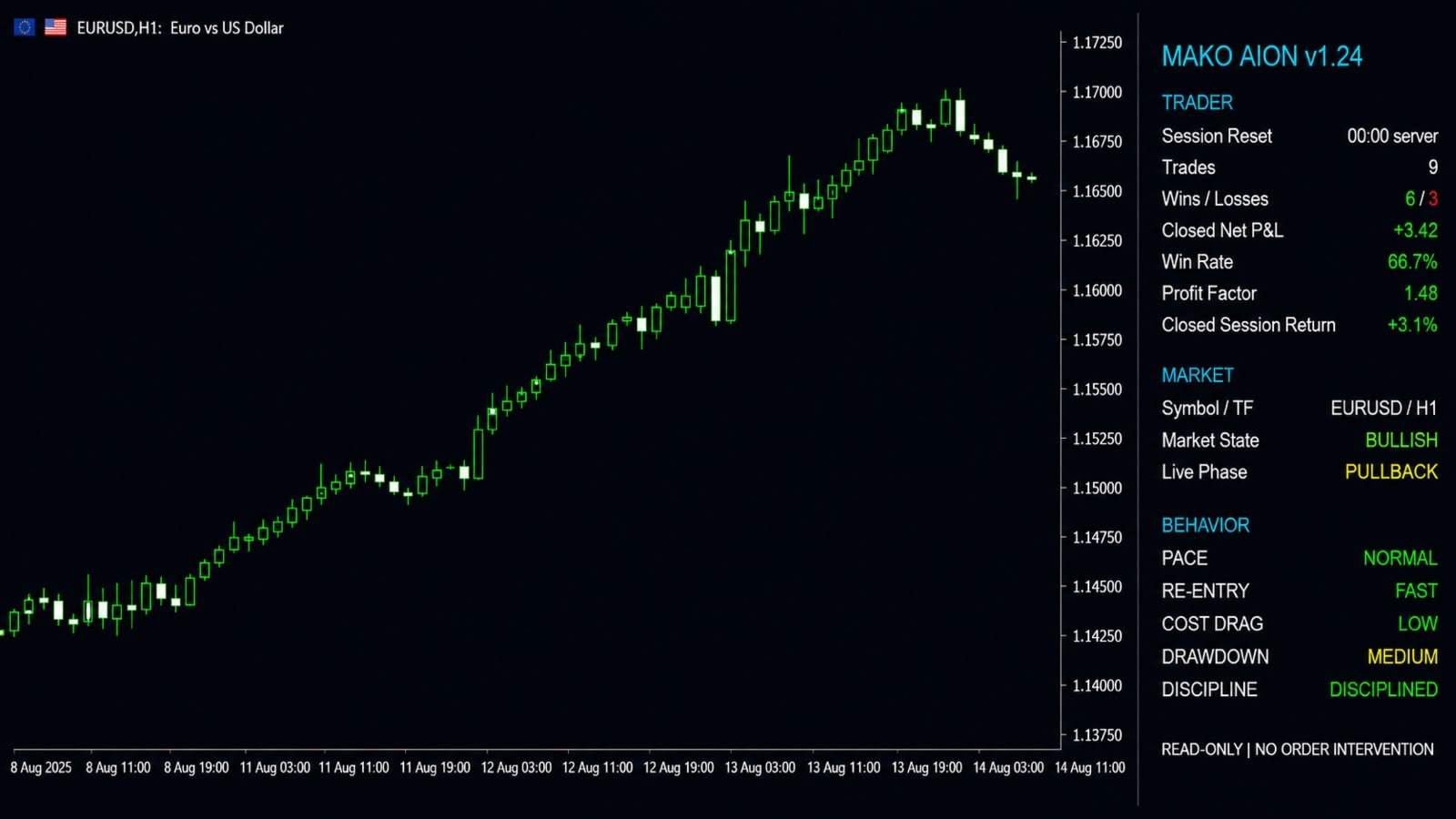1456x819 pixels.
Task: Select the "FAST" re-entry value
Action: pos(1417,591)
